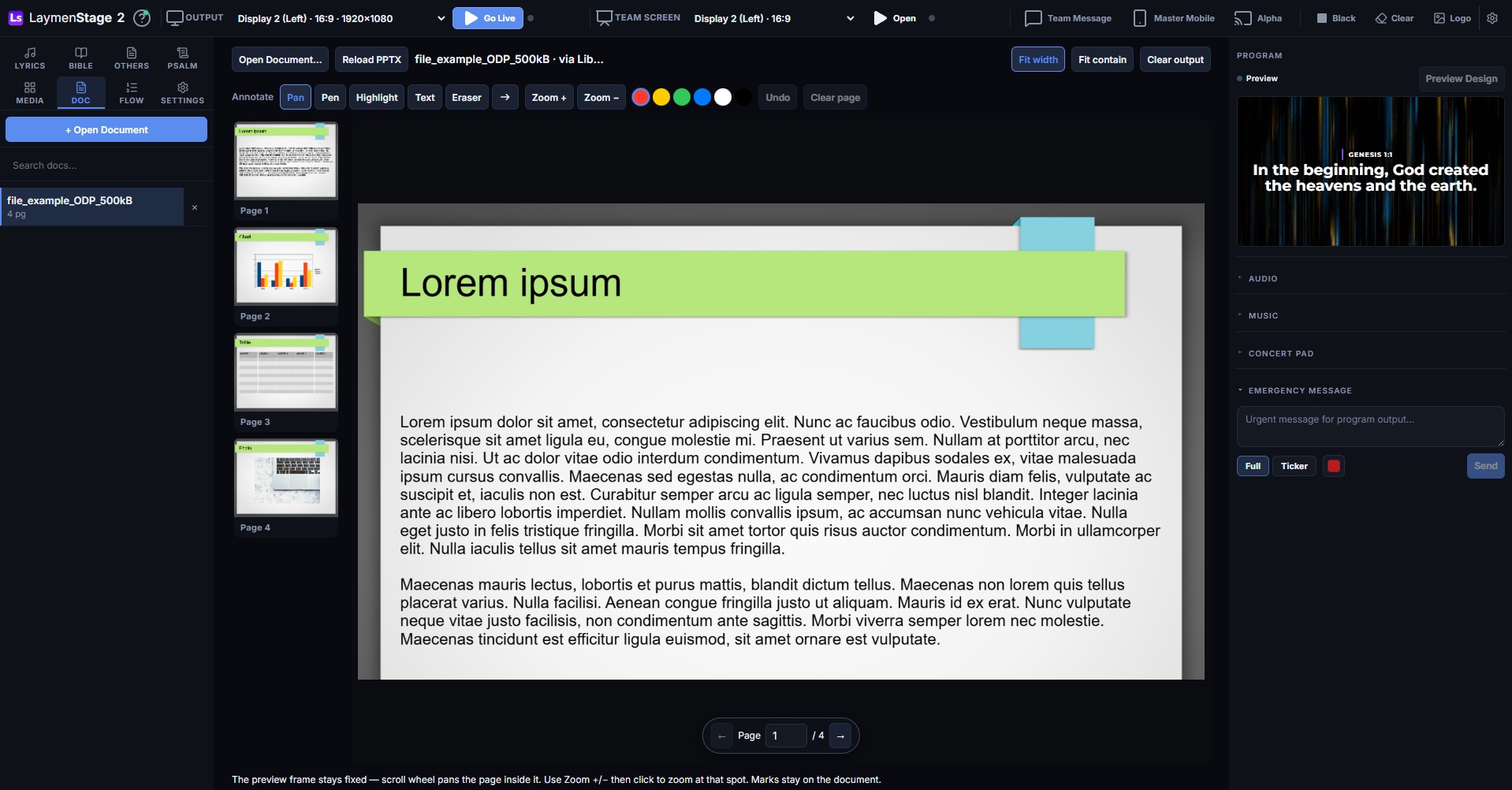The height and width of the screenshot is (790, 1512).
Task: Select the Eraser tool
Action: pos(467,97)
